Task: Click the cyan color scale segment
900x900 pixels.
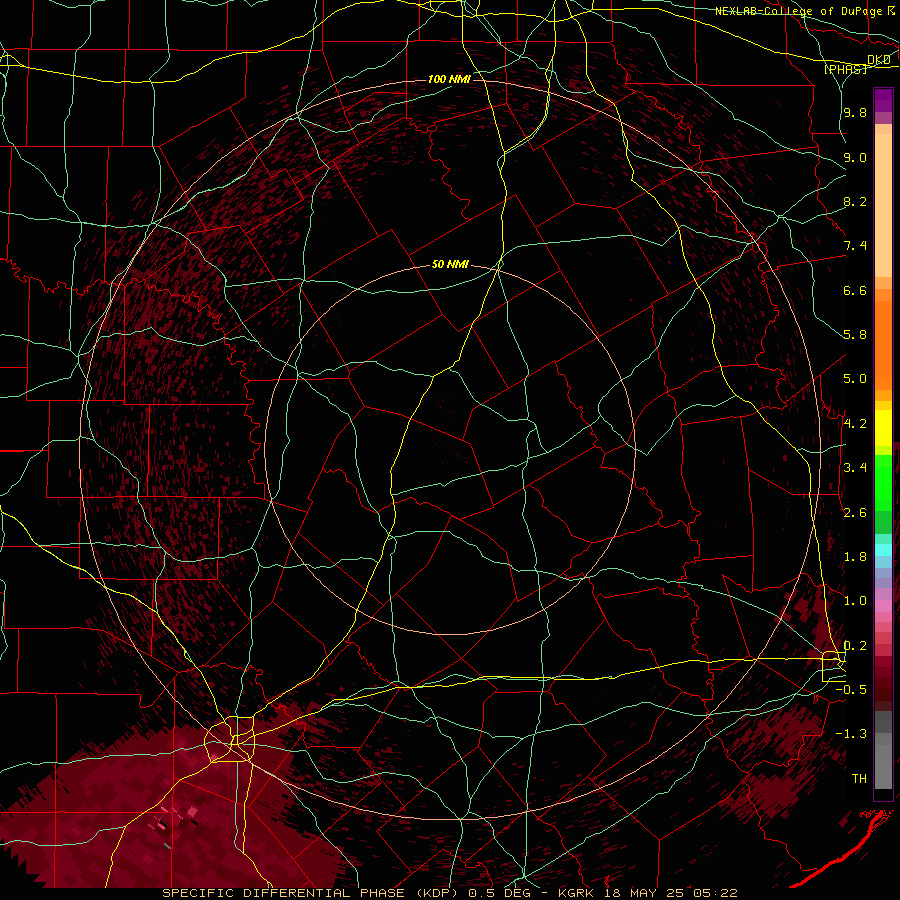Action: [883, 550]
